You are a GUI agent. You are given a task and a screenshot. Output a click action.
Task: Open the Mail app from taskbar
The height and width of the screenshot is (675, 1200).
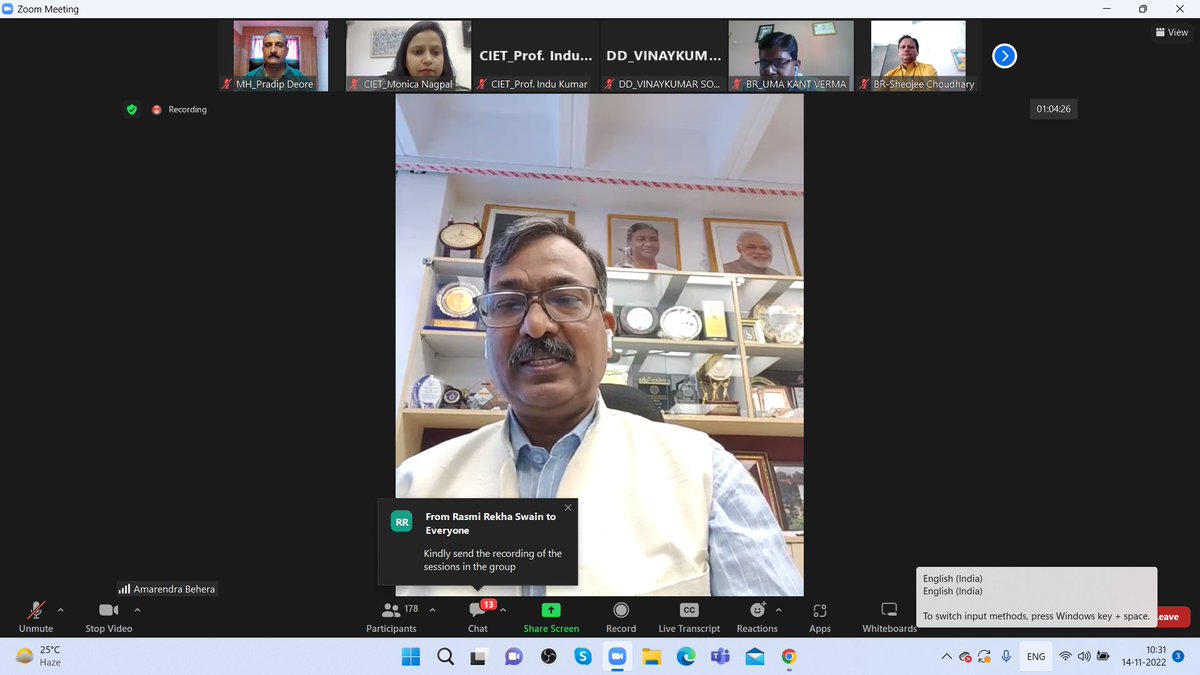coord(754,657)
